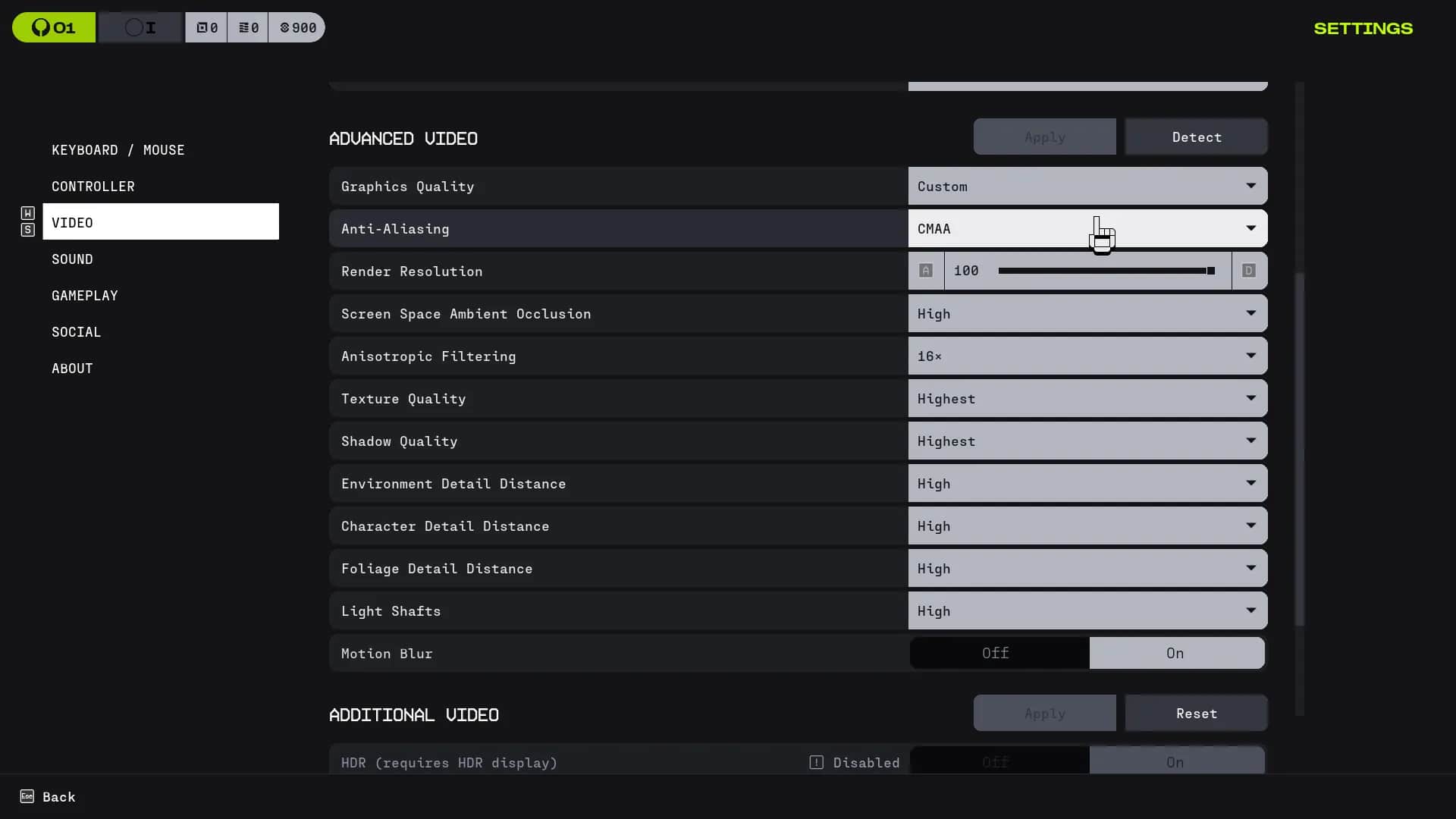The image size is (1456, 819).
Task: Click the rank I circle badge
Action: [140, 28]
